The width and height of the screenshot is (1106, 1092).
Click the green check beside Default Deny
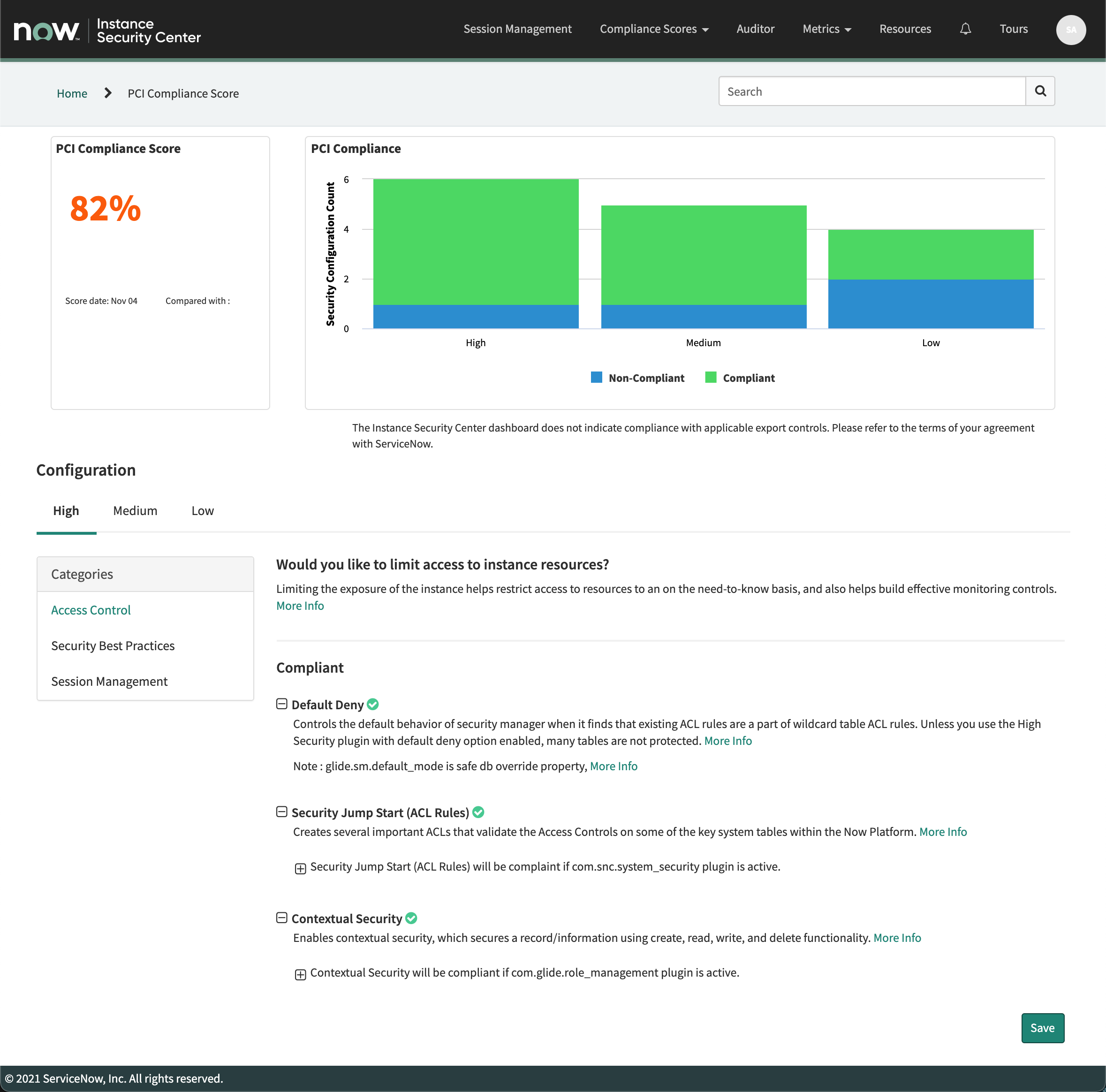[x=373, y=705]
